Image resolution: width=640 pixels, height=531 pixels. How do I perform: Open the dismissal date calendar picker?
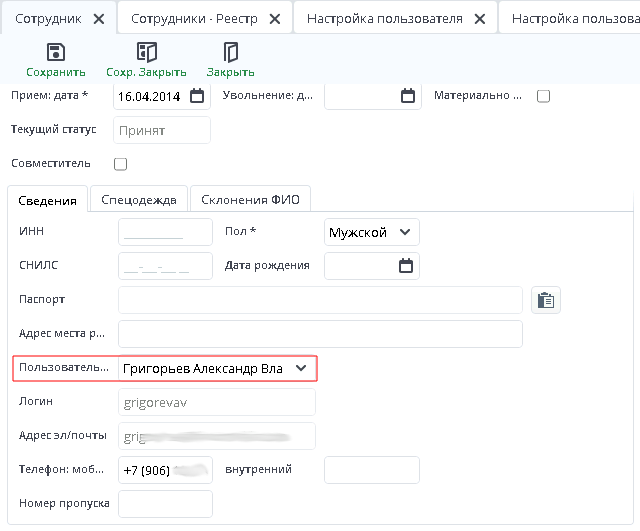pos(408,96)
